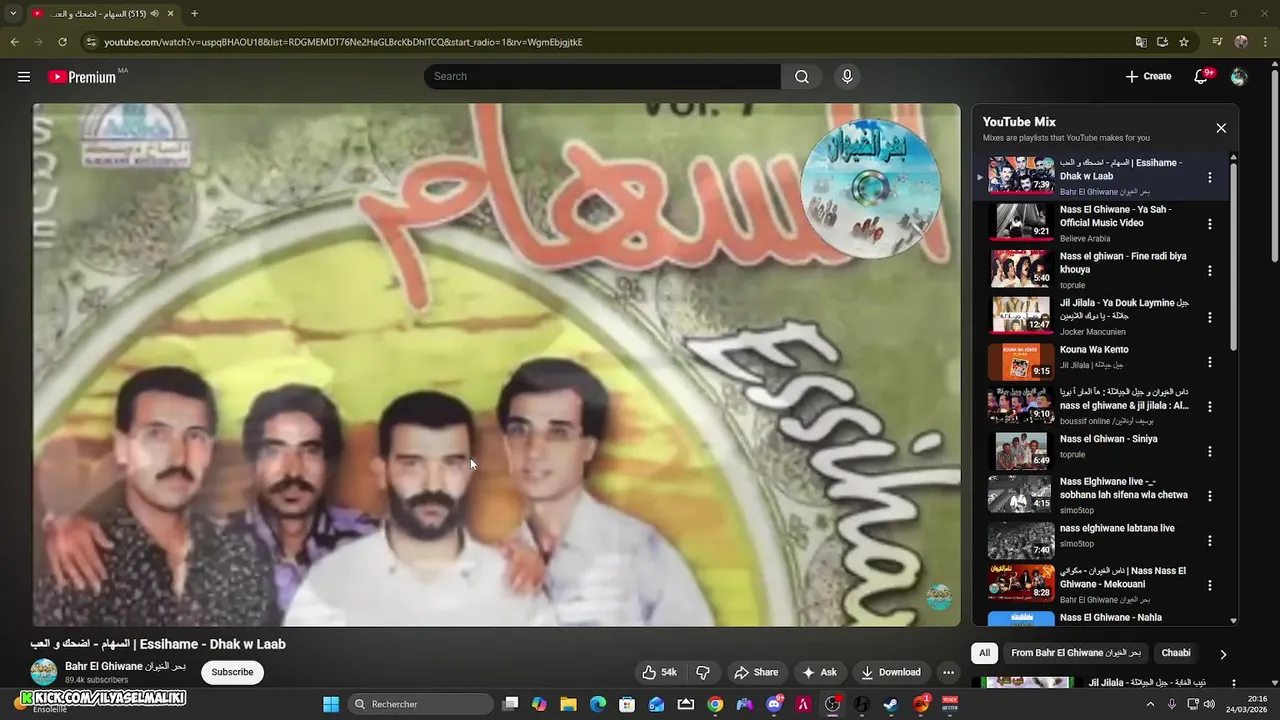Click Bahr El Ghiwane channel avatar
Viewport: 1280px width, 720px height.
coord(44,672)
